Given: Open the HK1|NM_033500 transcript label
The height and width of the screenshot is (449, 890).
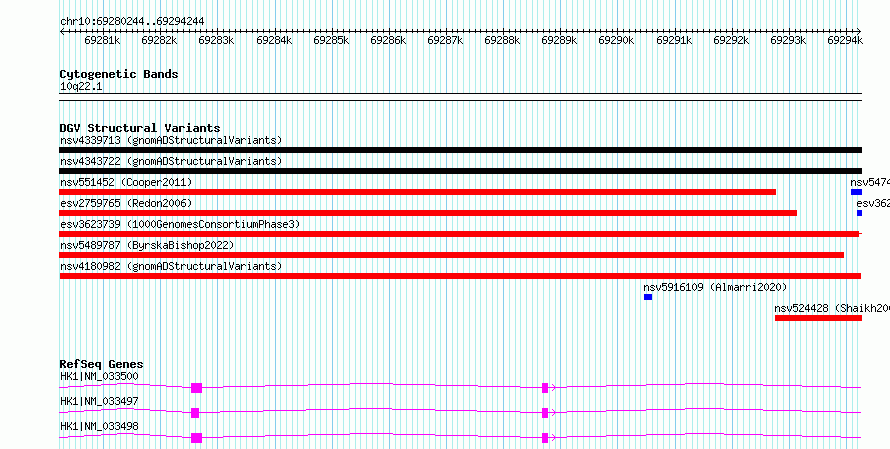Looking at the screenshot, I should click(99, 376).
